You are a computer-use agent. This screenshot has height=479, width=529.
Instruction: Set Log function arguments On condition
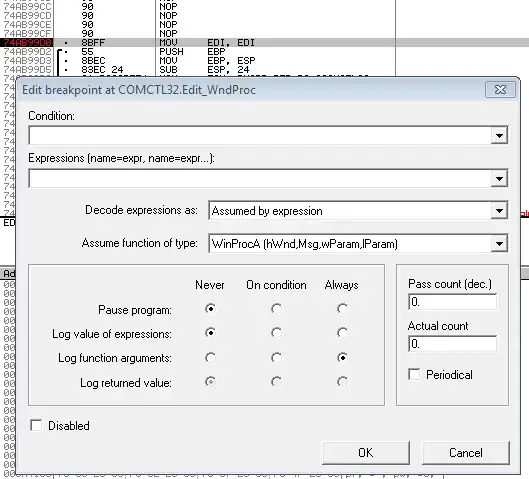[276, 357]
